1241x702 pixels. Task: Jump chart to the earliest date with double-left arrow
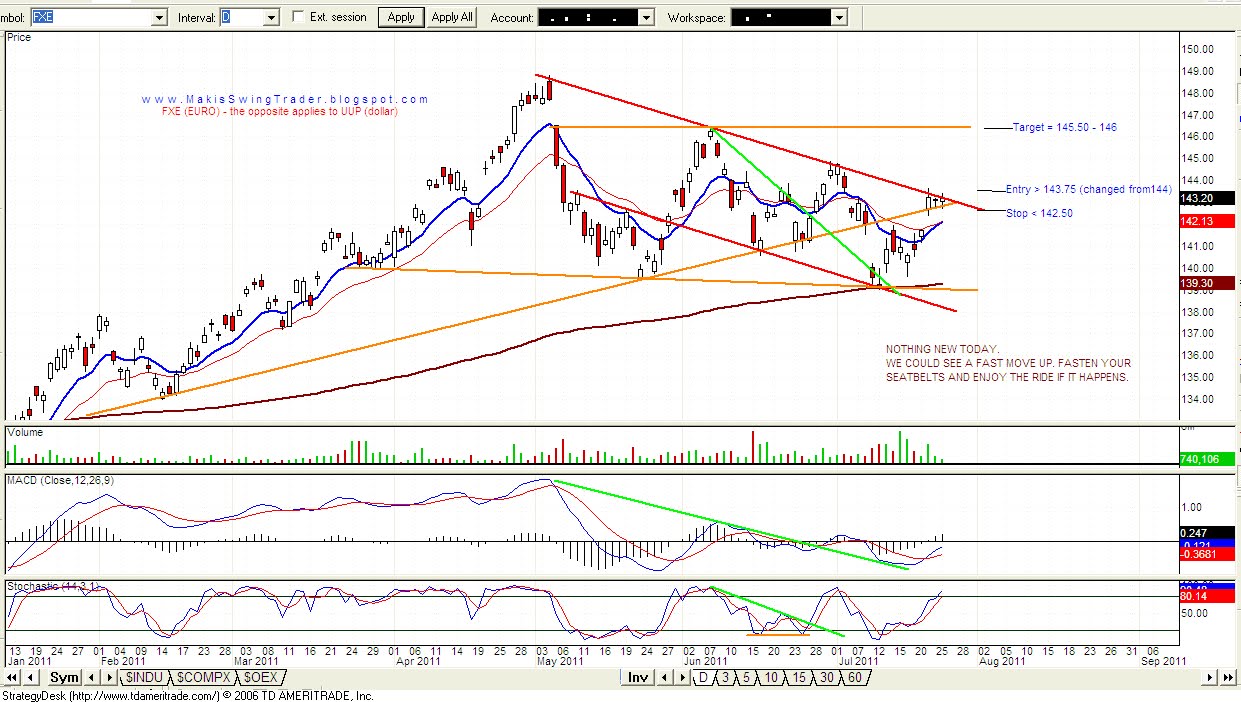click(11, 678)
